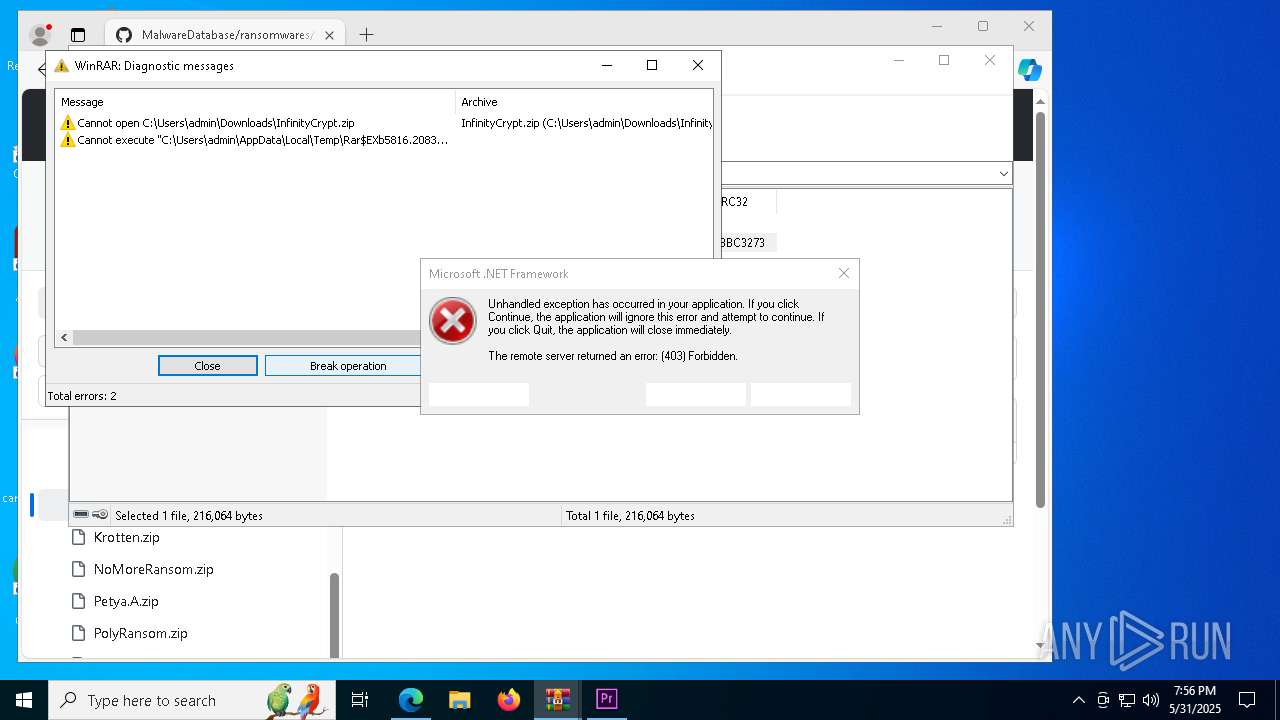
Task: Click 'Selected 1 file, 216,064 bytes' status text
Action: pos(189,516)
